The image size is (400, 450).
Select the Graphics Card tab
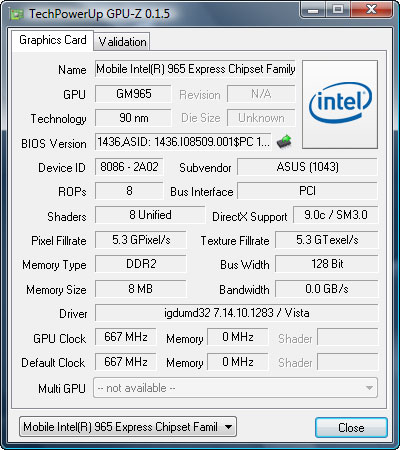[53, 40]
